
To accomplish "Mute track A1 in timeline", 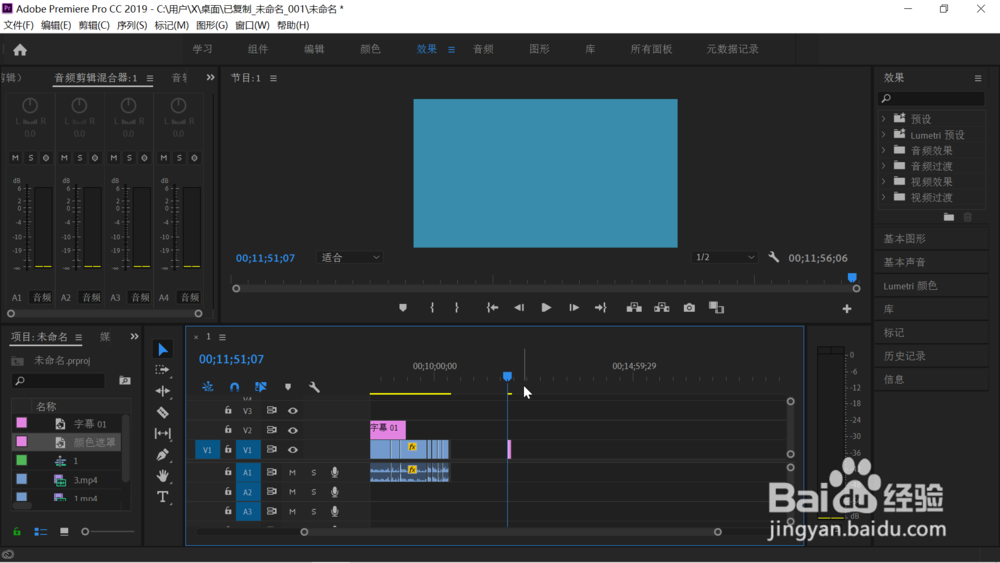I will 292,472.
